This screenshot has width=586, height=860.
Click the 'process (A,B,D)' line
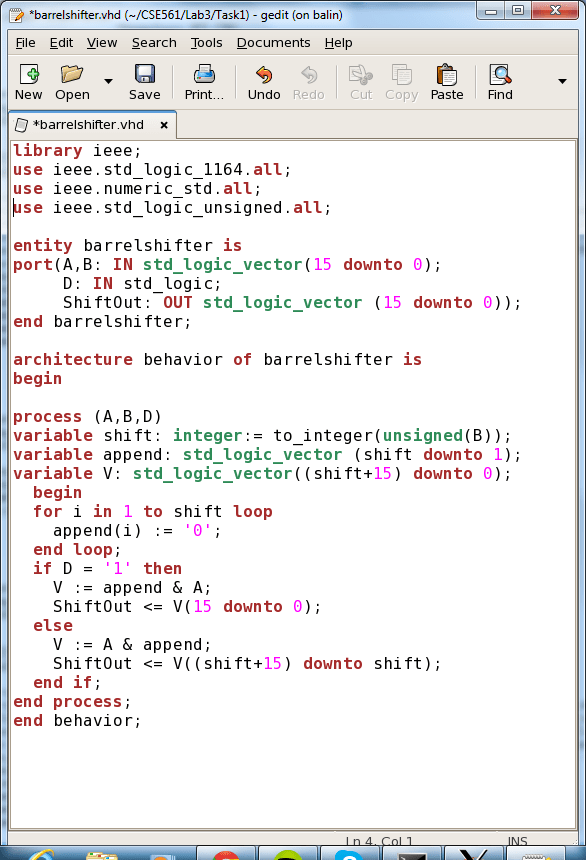tap(87, 417)
